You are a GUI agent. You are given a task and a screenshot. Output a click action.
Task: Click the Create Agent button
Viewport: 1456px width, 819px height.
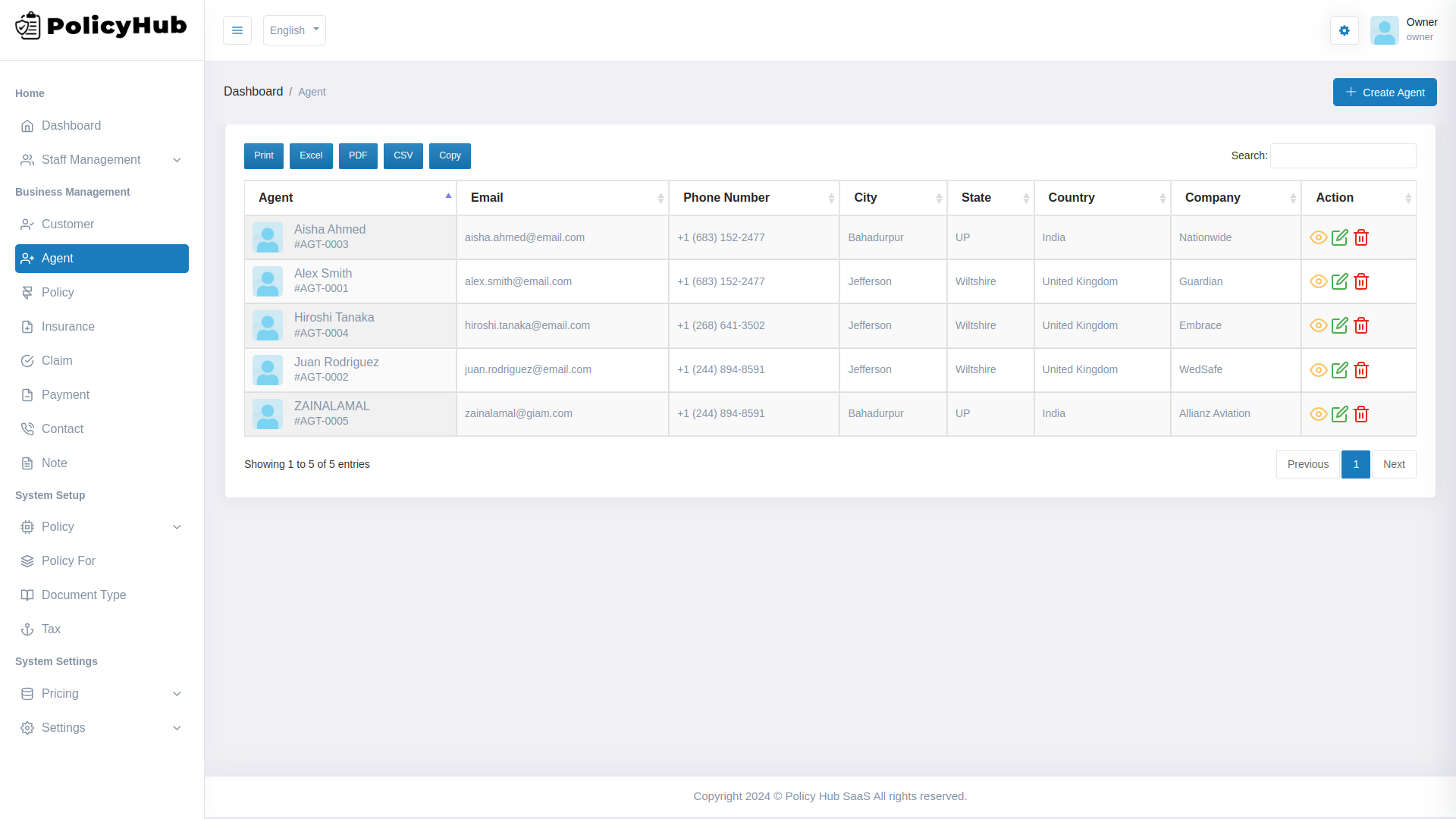point(1384,92)
